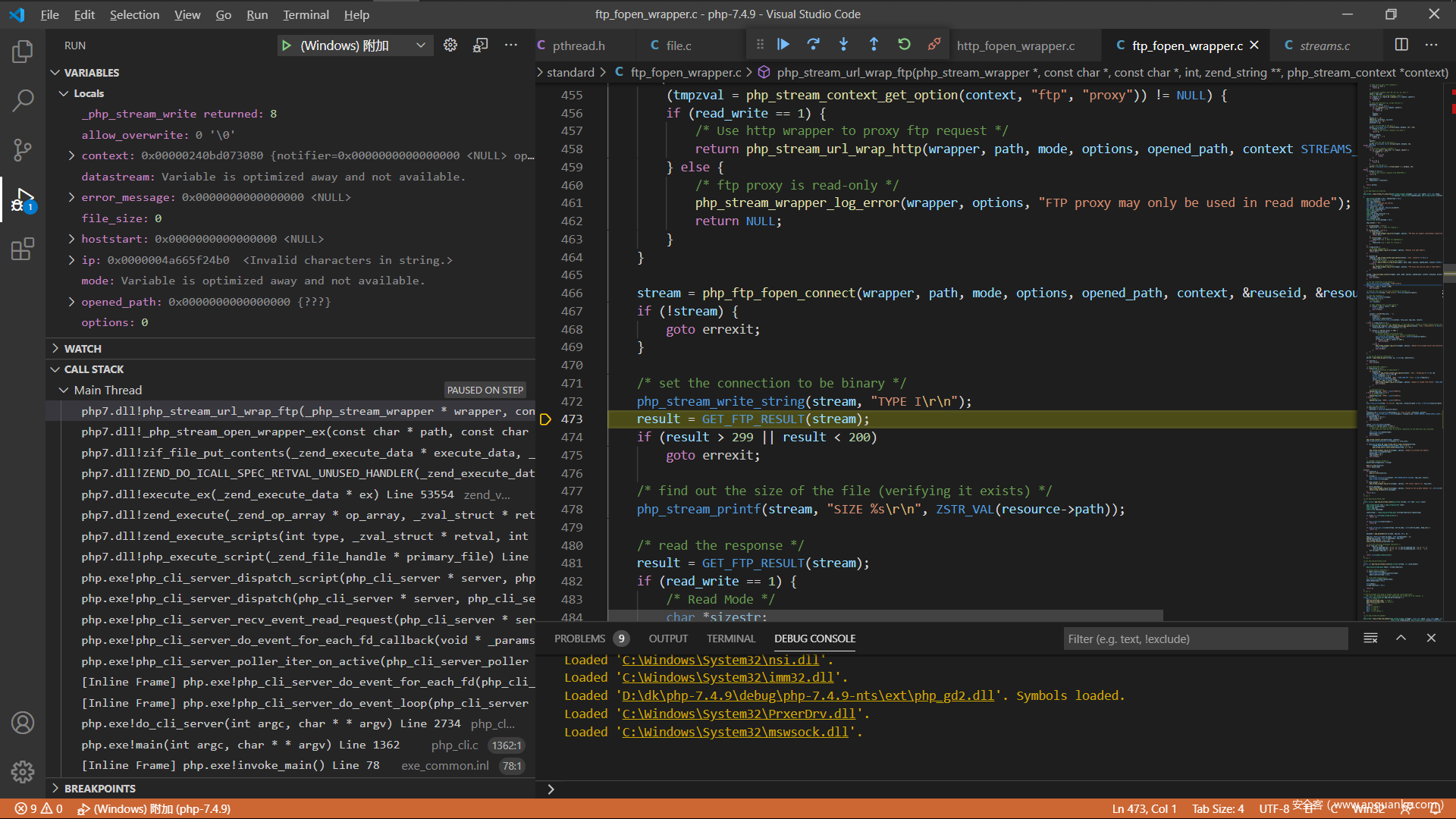
Task: Start debugging with the green play button
Action: (x=287, y=45)
